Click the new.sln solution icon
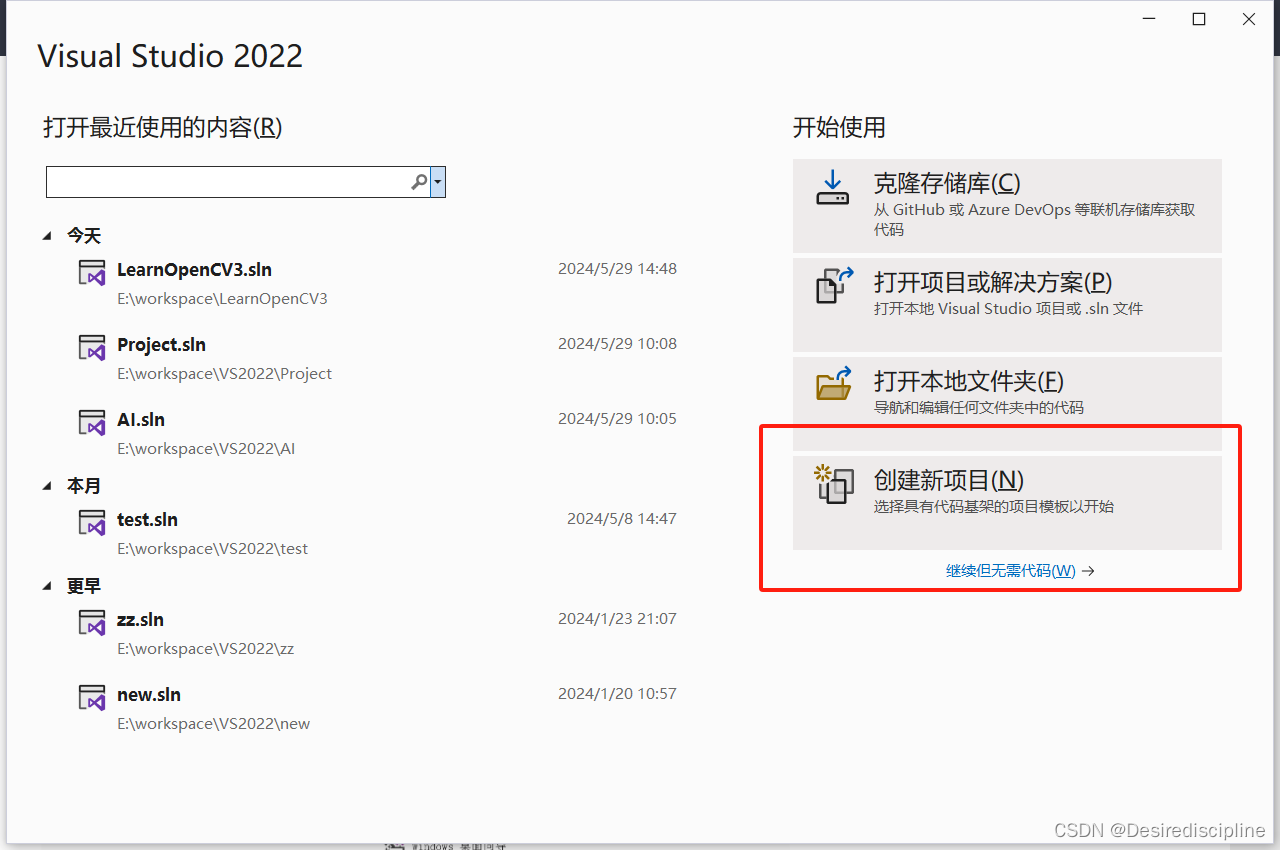 [92, 698]
